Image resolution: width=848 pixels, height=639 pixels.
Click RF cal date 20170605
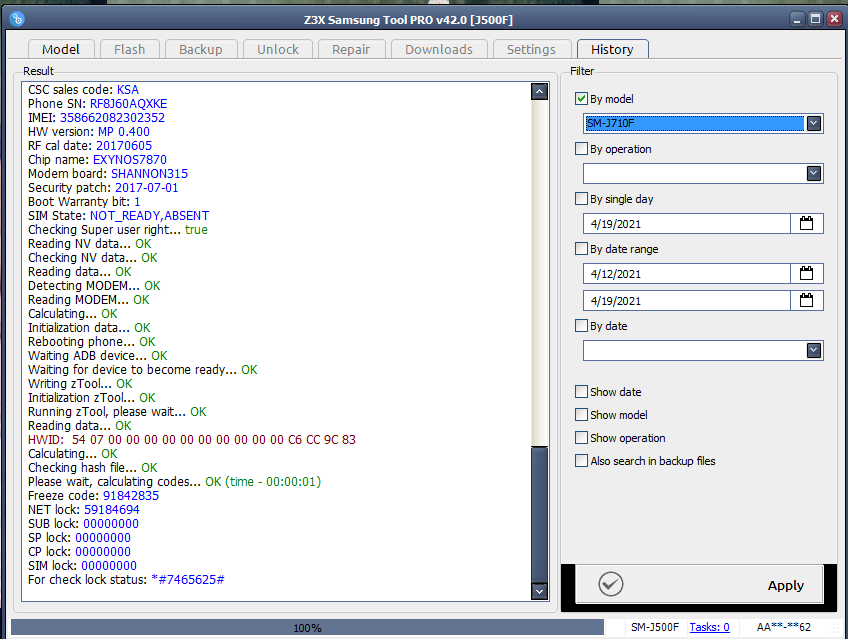pyautogui.click(x=124, y=145)
